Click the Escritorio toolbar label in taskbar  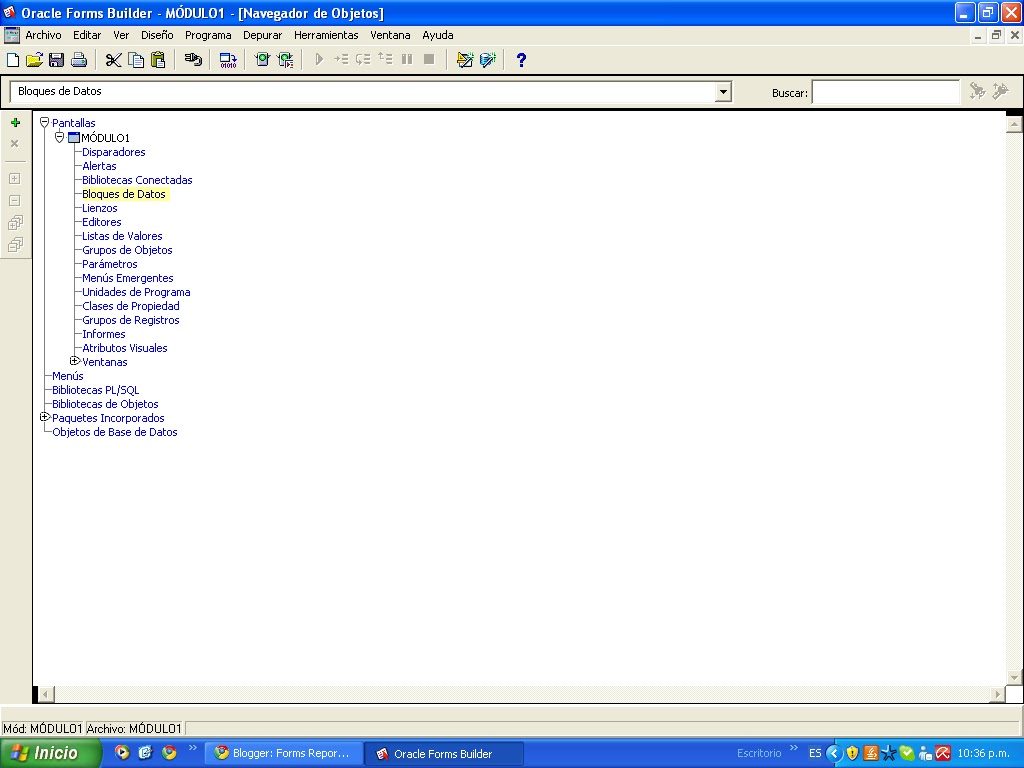click(759, 753)
